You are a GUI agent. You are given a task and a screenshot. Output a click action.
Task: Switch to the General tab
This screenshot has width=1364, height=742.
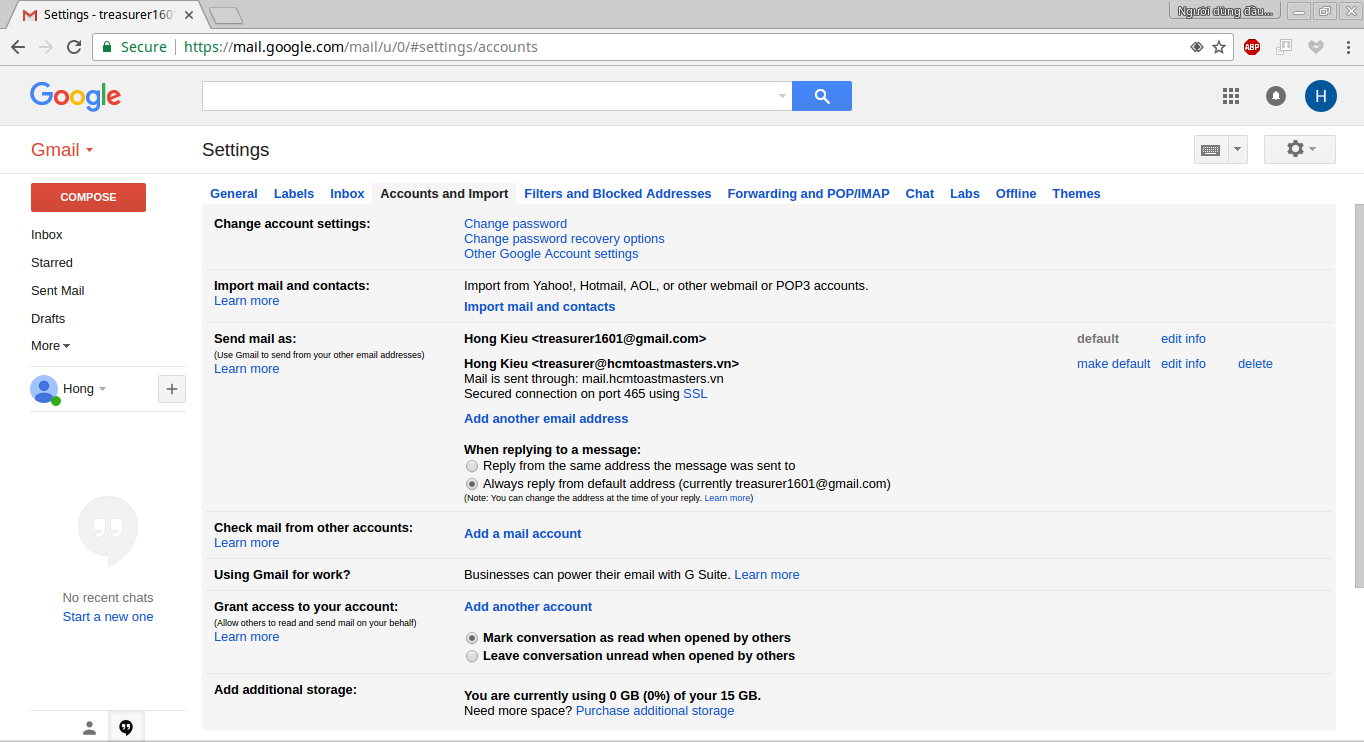coord(234,194)
